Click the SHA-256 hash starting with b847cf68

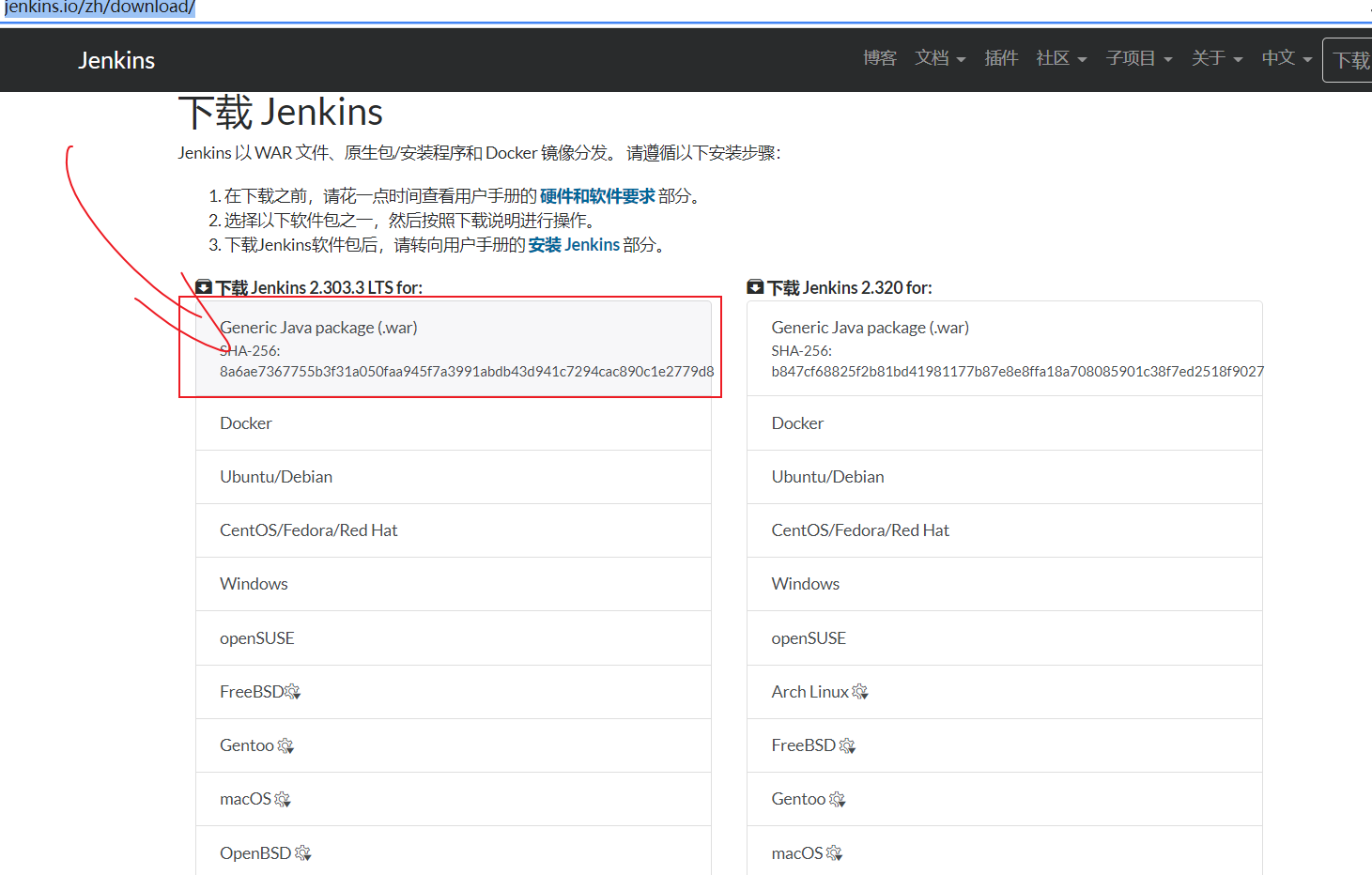(1018, 372)
